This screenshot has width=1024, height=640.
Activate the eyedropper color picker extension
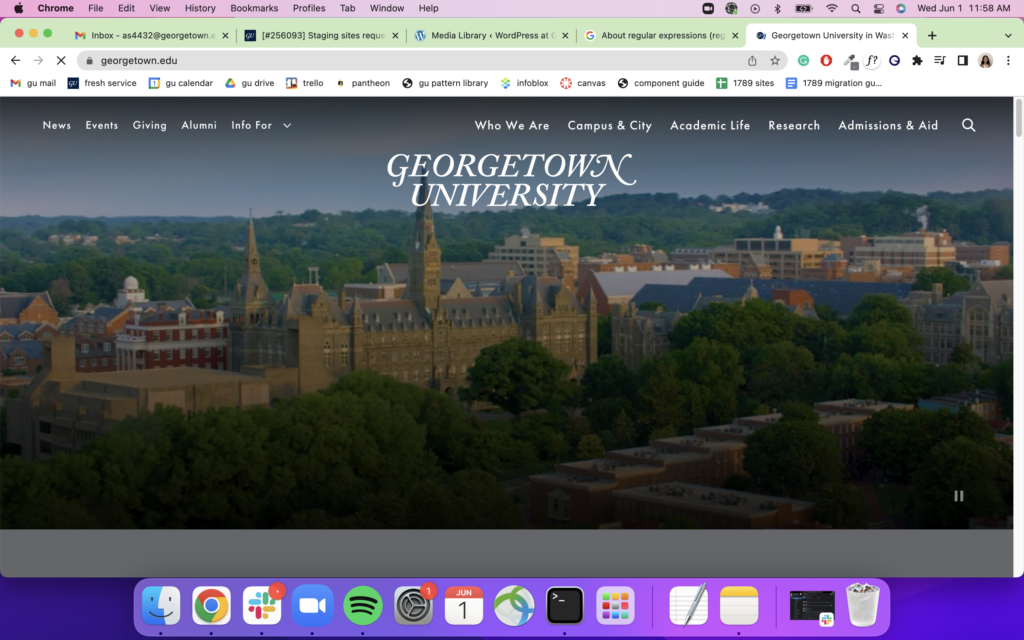(x=850, y=61)
